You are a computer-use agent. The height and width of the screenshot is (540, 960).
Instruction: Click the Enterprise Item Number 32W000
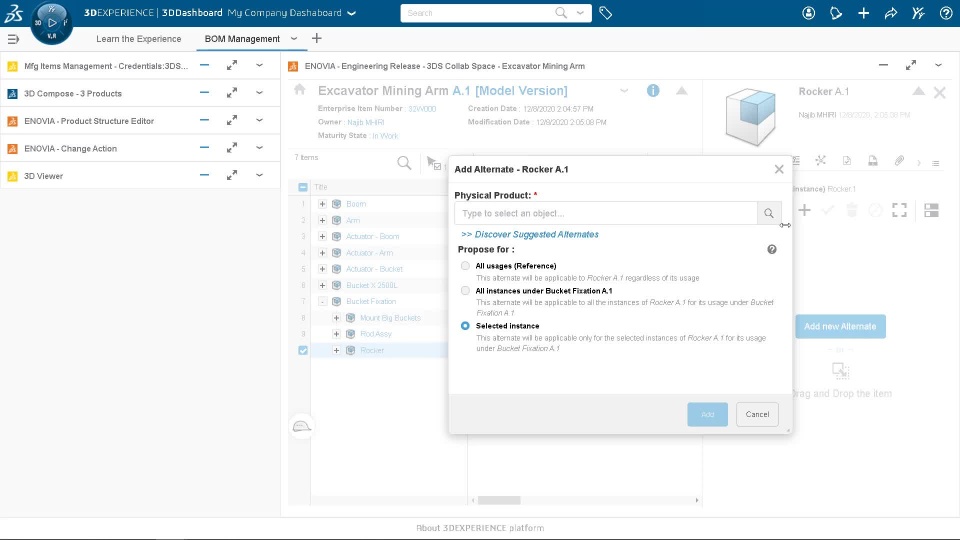(x=422, y=109)
